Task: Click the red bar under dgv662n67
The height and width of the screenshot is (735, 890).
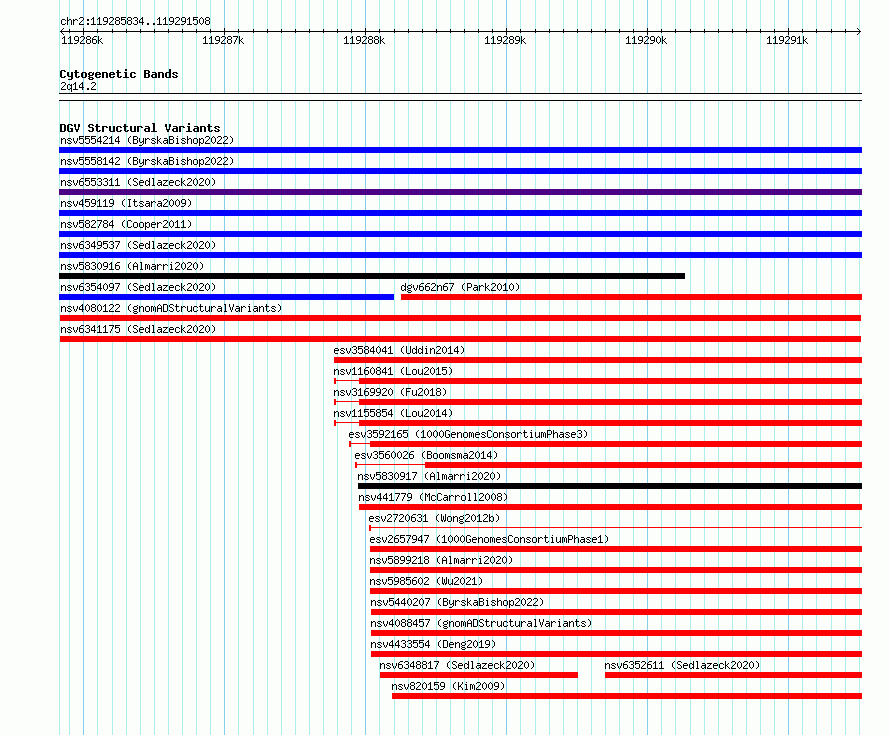Action: [x=631, y=297]
